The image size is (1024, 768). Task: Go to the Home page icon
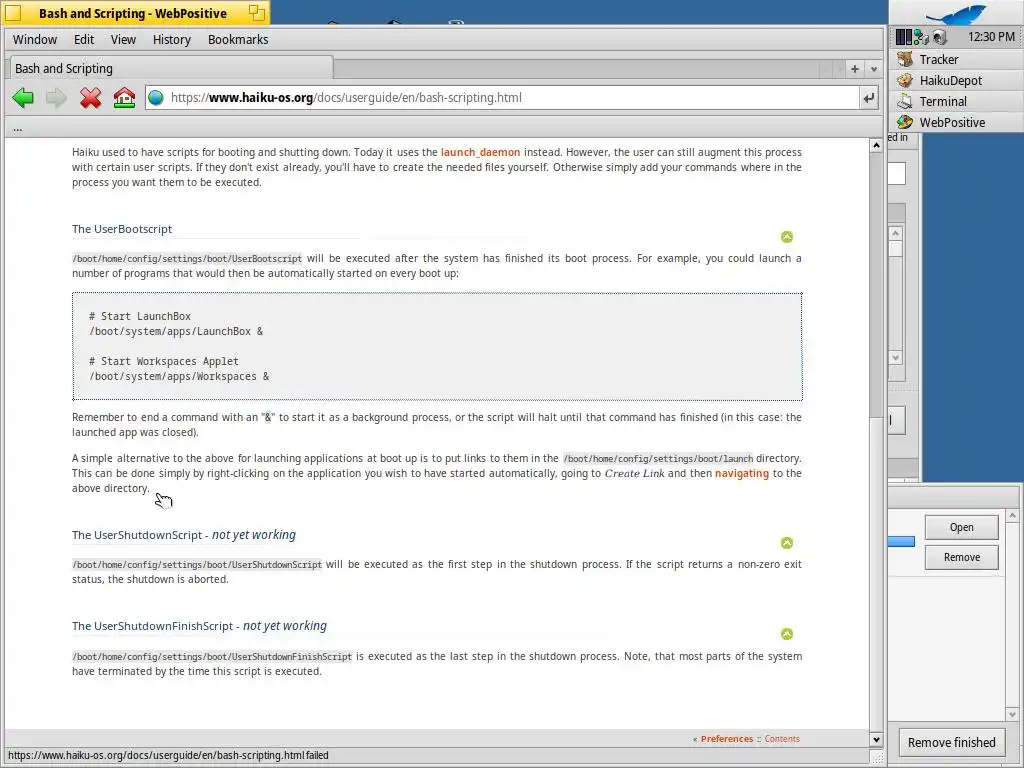[124, 98]
